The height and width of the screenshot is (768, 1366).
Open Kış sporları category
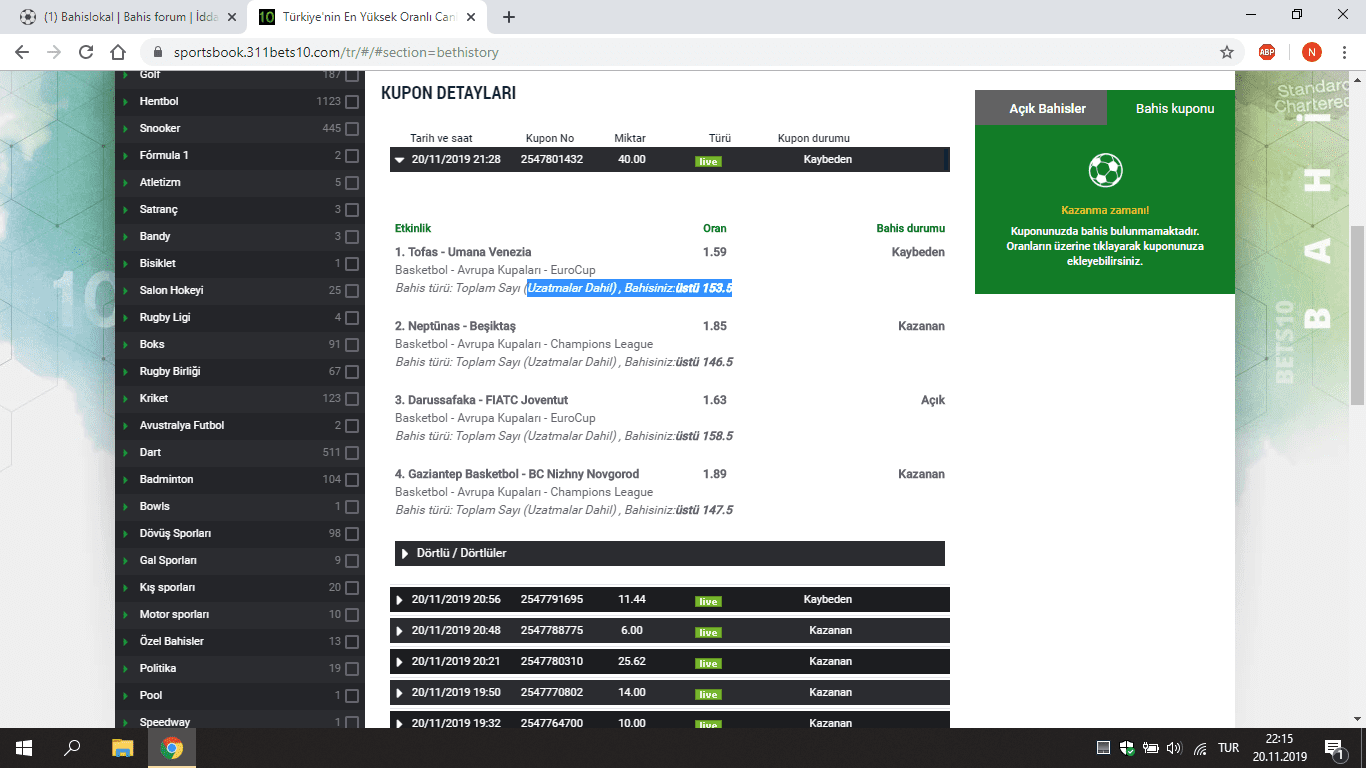tap(168, 587)
